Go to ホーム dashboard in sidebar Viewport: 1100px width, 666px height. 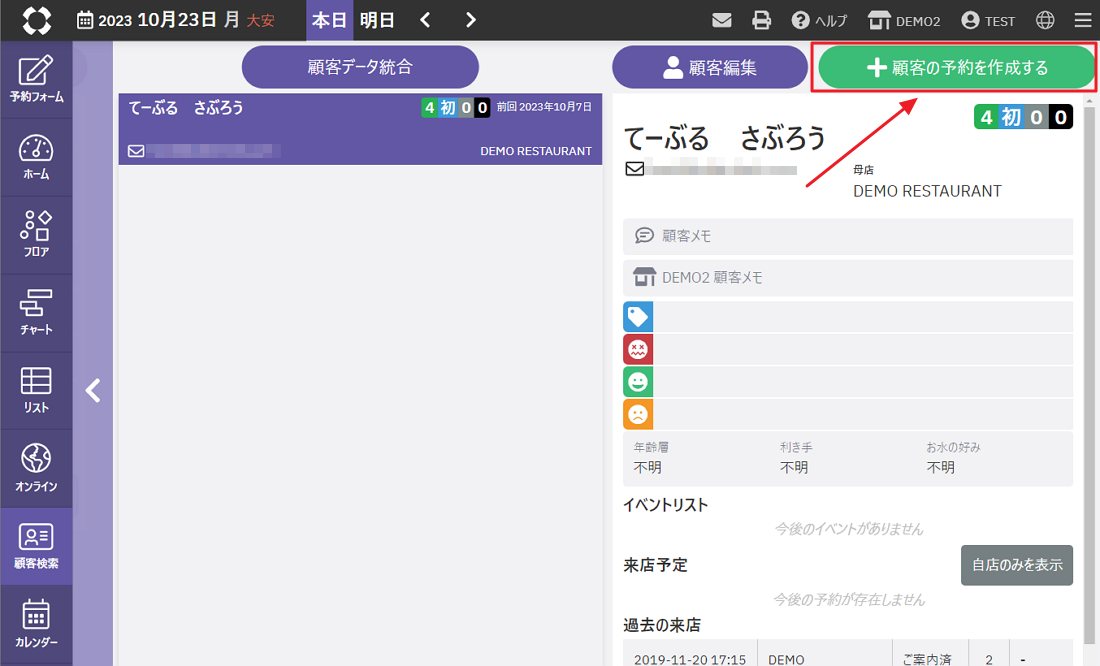click(x=36, y=158)
